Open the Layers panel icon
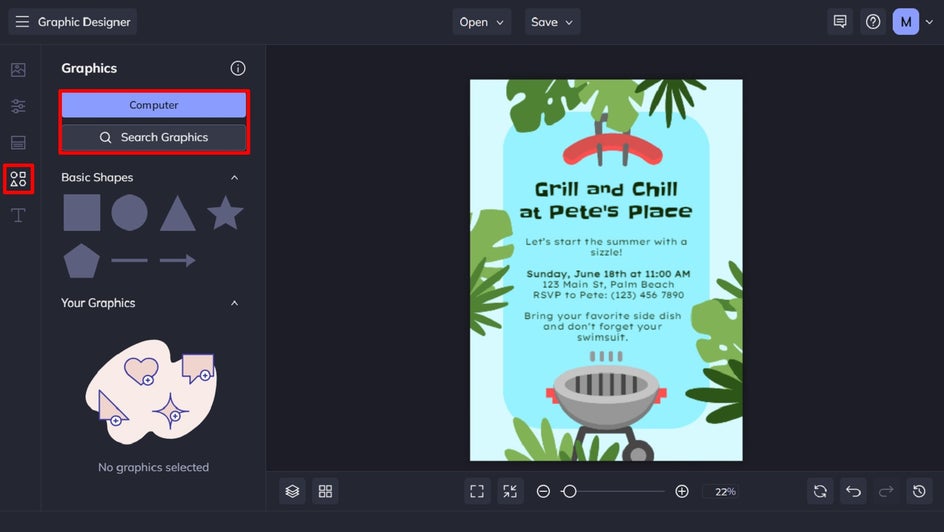Viewport: 944px width, 532px height. (x=292, y=491)
